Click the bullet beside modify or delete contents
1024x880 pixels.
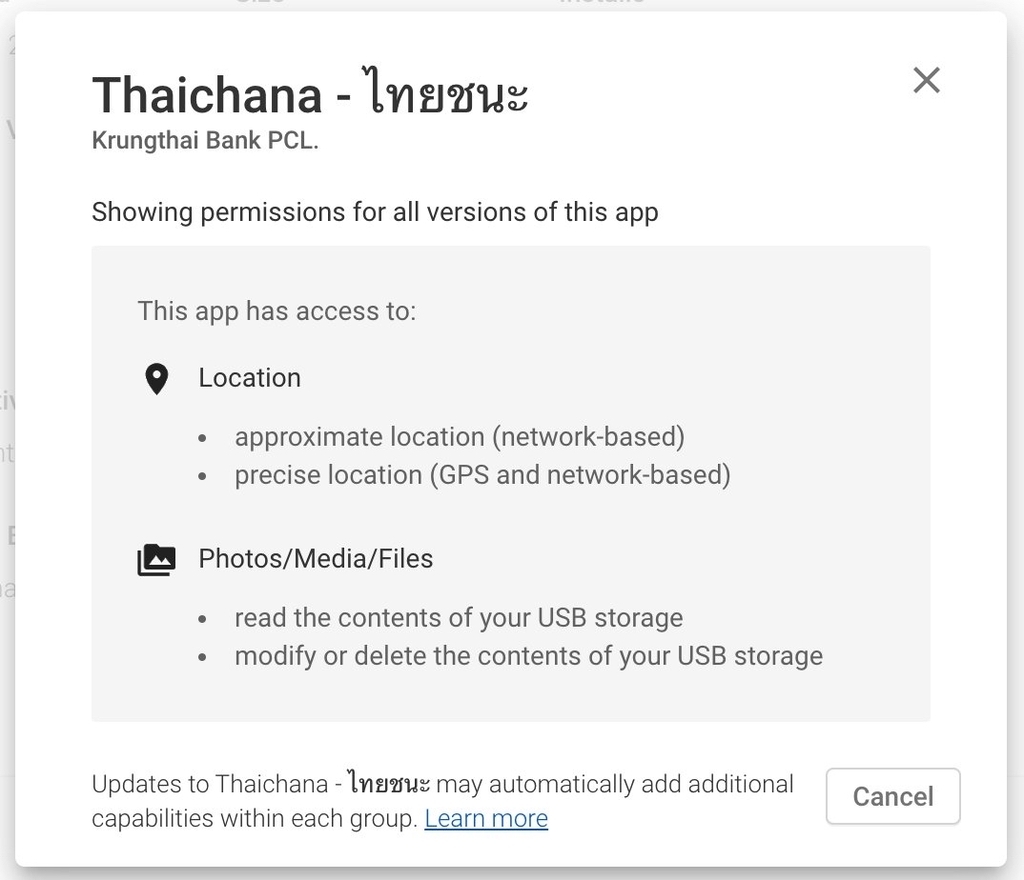click(203, 658)
